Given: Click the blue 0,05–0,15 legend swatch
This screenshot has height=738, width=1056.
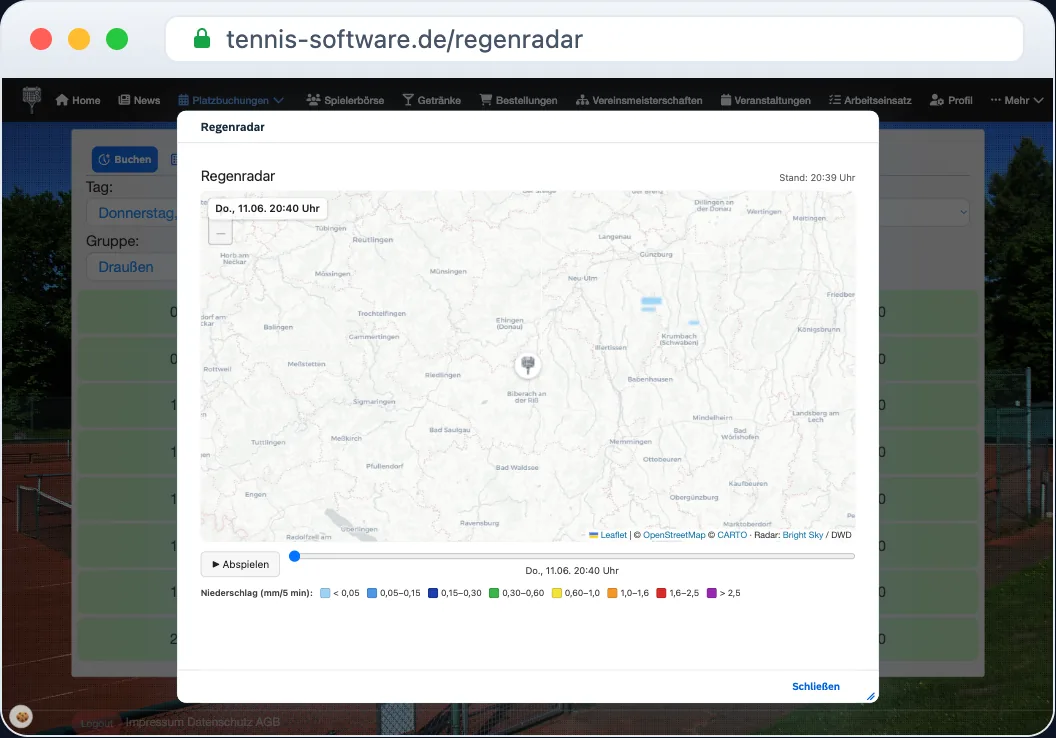Looking at the screenshot, I should point(372,593).
